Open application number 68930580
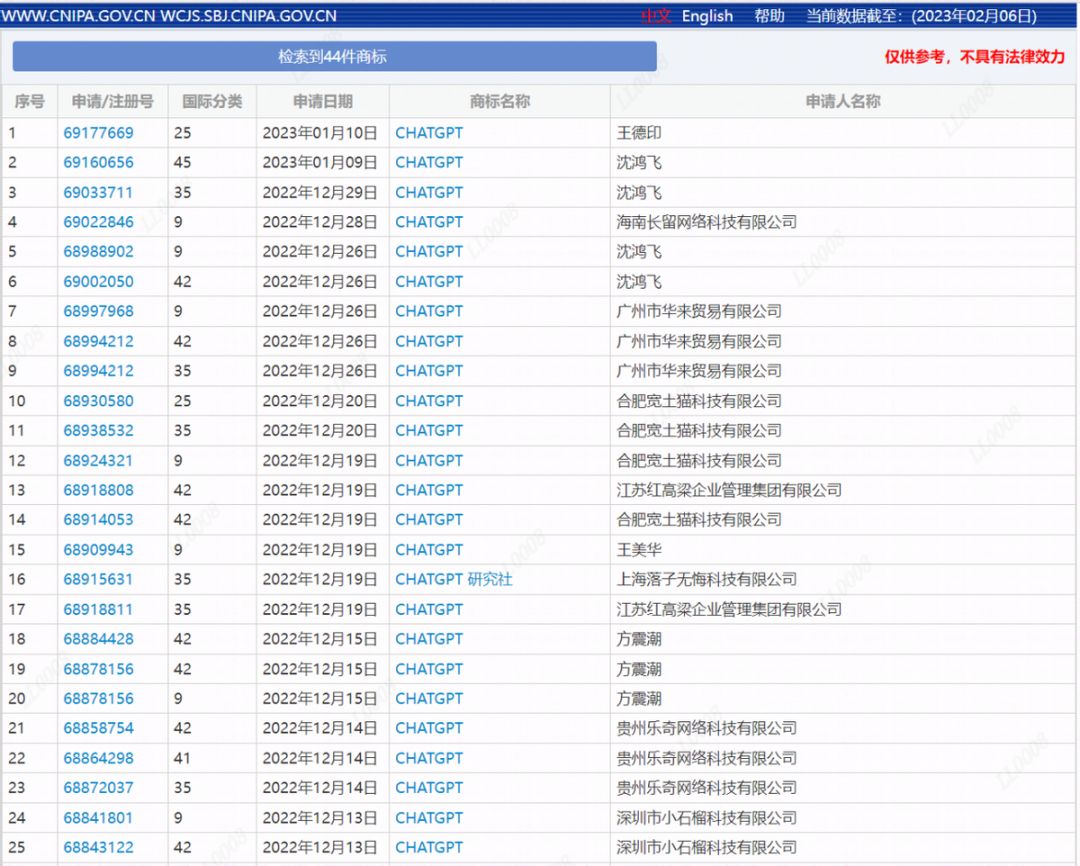1080x866 pixels. (98, 401)
